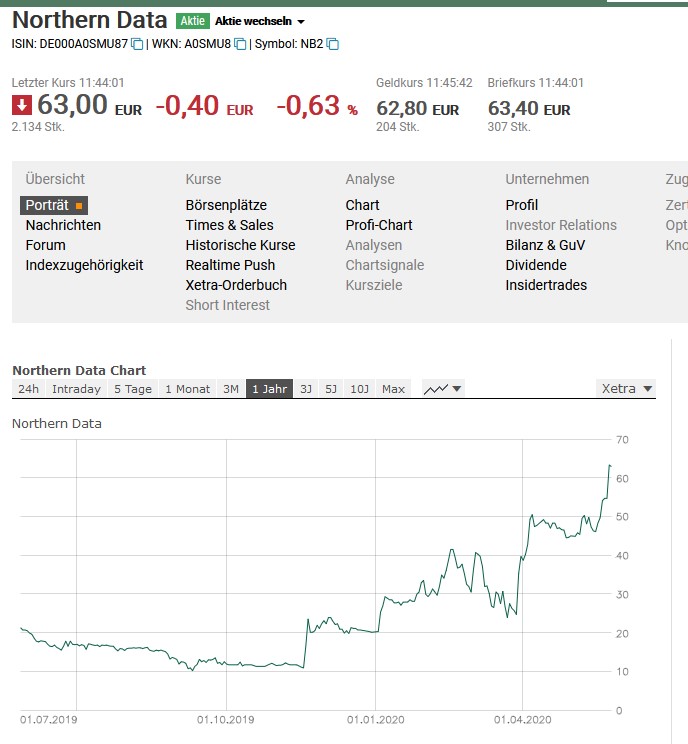This screenshot has width=688, height=744.
Task: Open Realtime Push
Action: pos(230,265)
